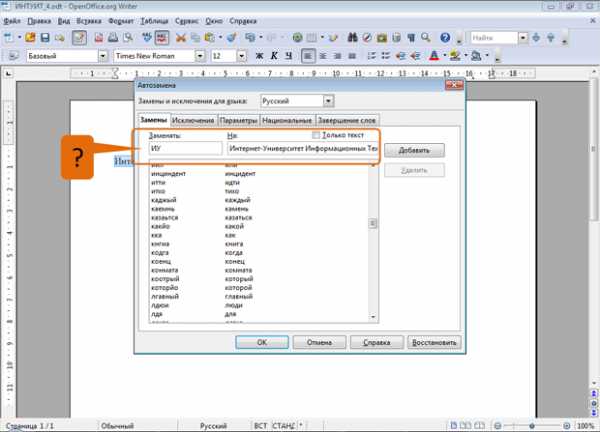Expand Paste options dropdown arrow
Image resolution: width=600 pixels, height=432 pixels.
220,37
